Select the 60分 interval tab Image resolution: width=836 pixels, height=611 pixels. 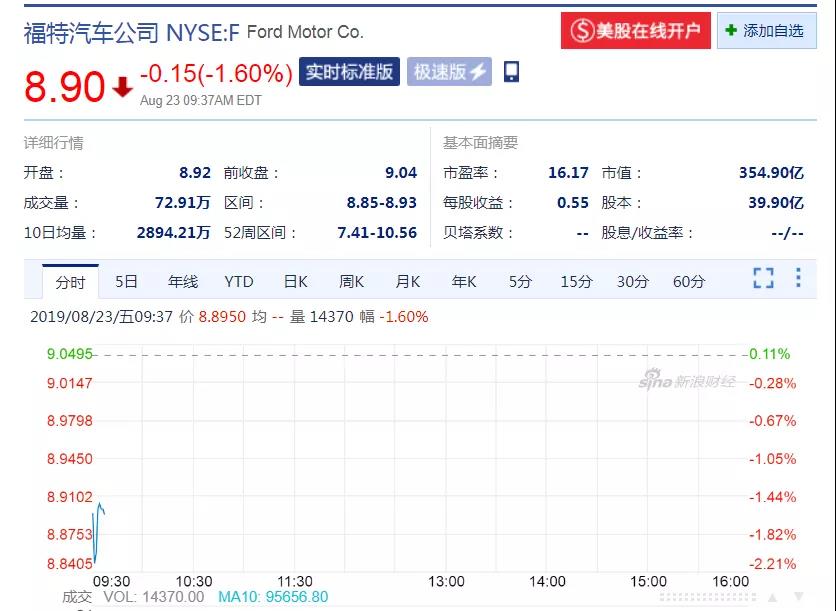[688, 282]
